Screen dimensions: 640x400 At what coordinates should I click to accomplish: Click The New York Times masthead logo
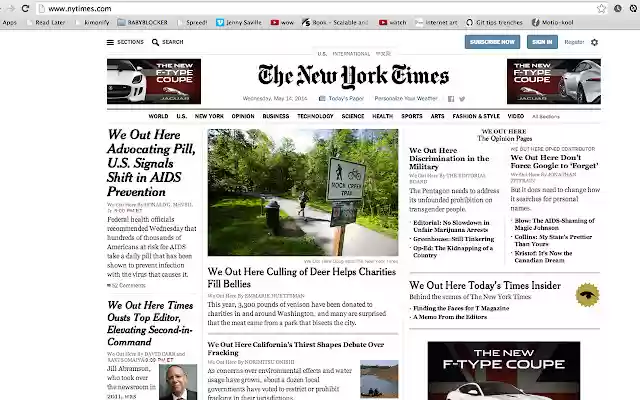[353, 76]
